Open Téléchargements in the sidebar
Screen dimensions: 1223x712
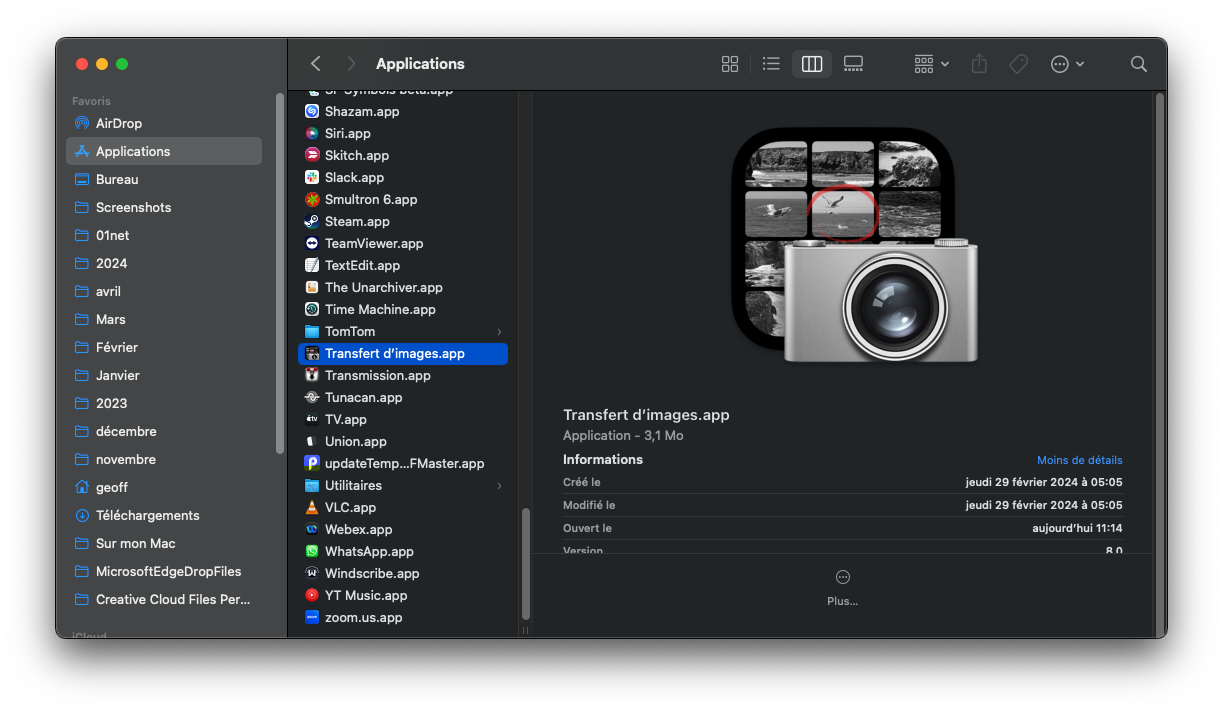click(x=164, y=515)
